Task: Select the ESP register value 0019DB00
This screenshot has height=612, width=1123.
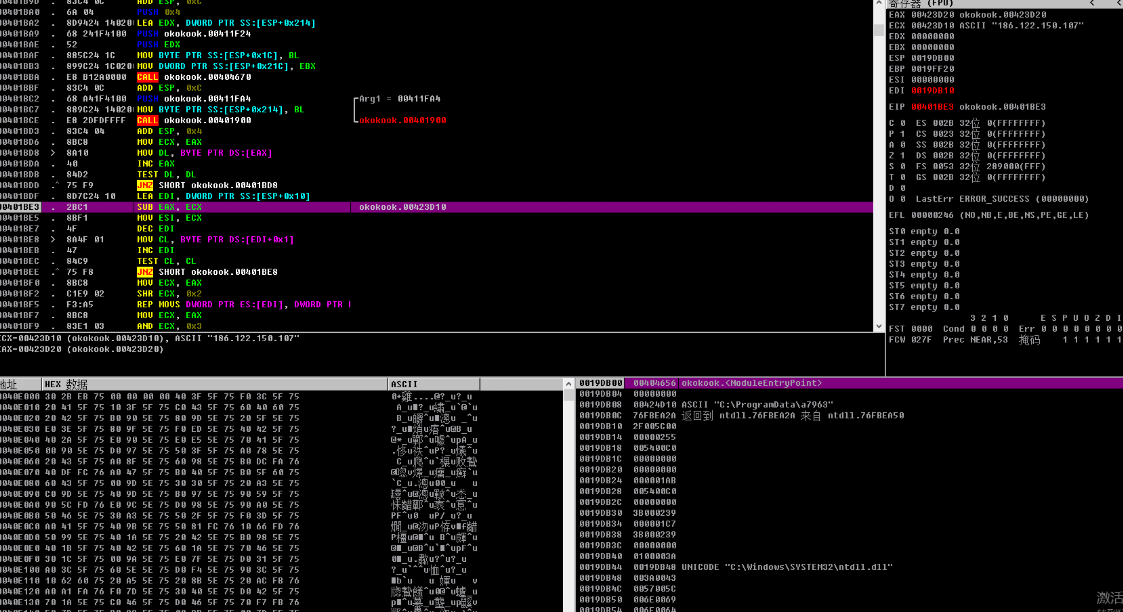Action: click(x=932, y=58)
